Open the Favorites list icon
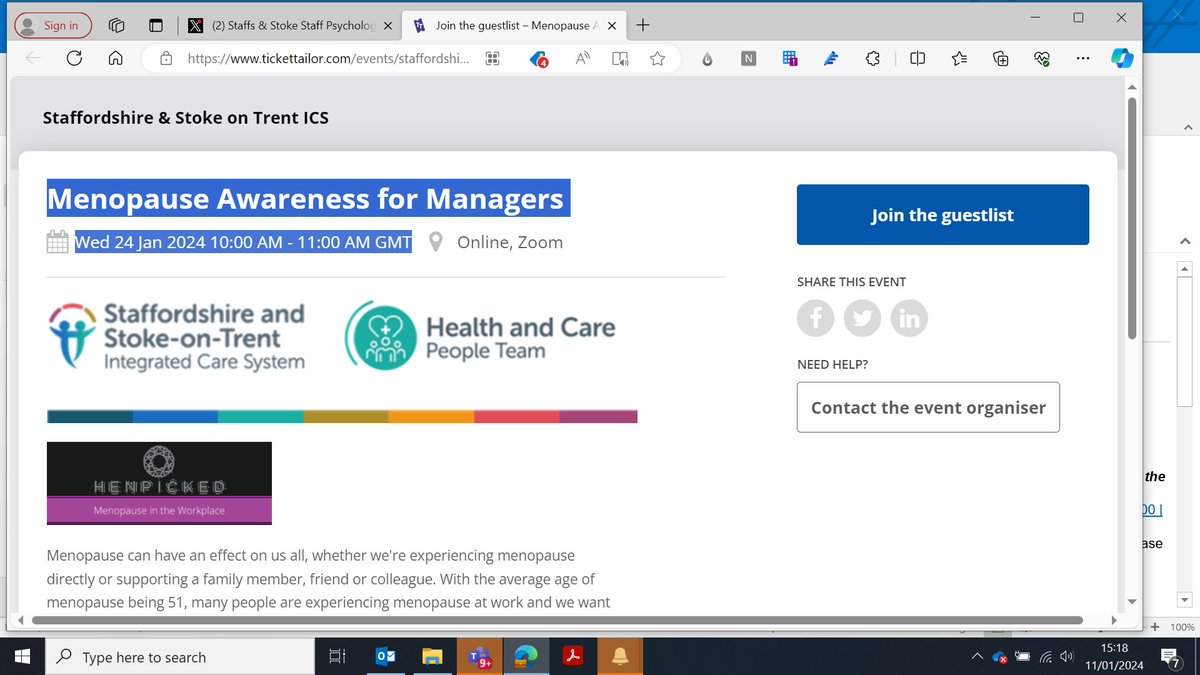Image resolution: width=1200 pixels, height=675 pixels. pyautogui.click(x=959, y=59)
